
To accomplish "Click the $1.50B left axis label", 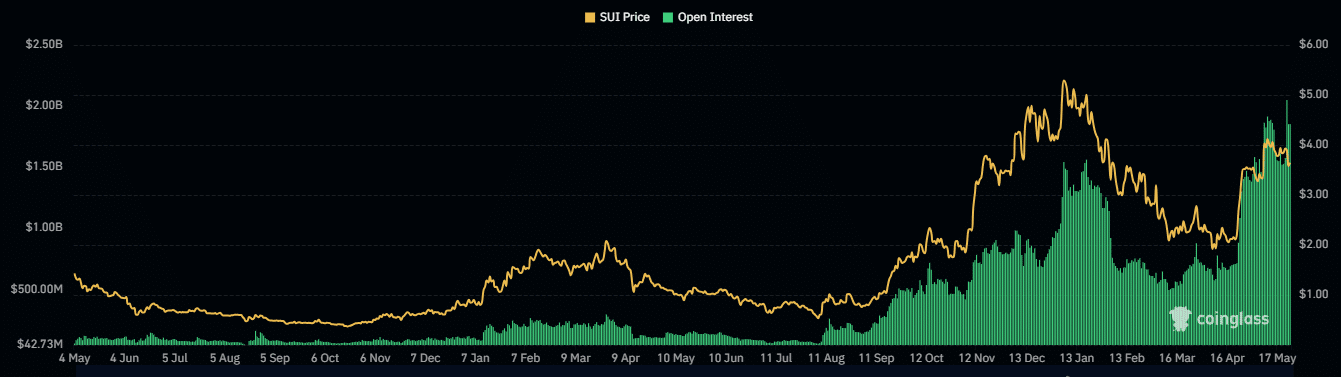I will (44, 166).
